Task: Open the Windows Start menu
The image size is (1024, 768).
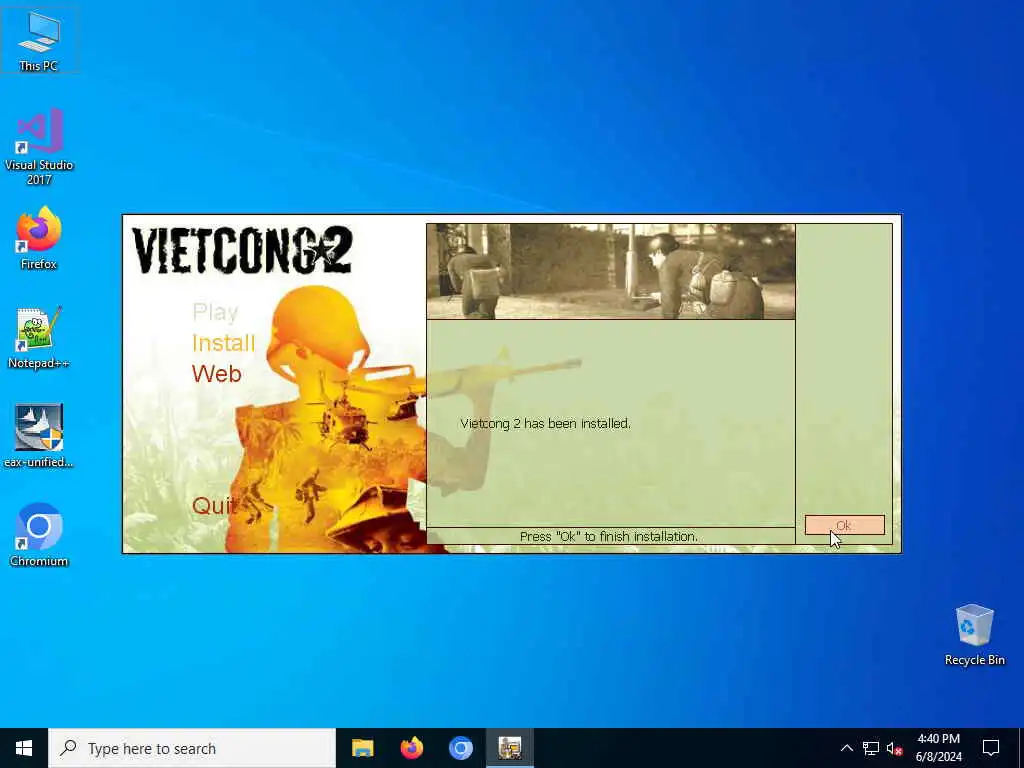Action: [24, 748]
